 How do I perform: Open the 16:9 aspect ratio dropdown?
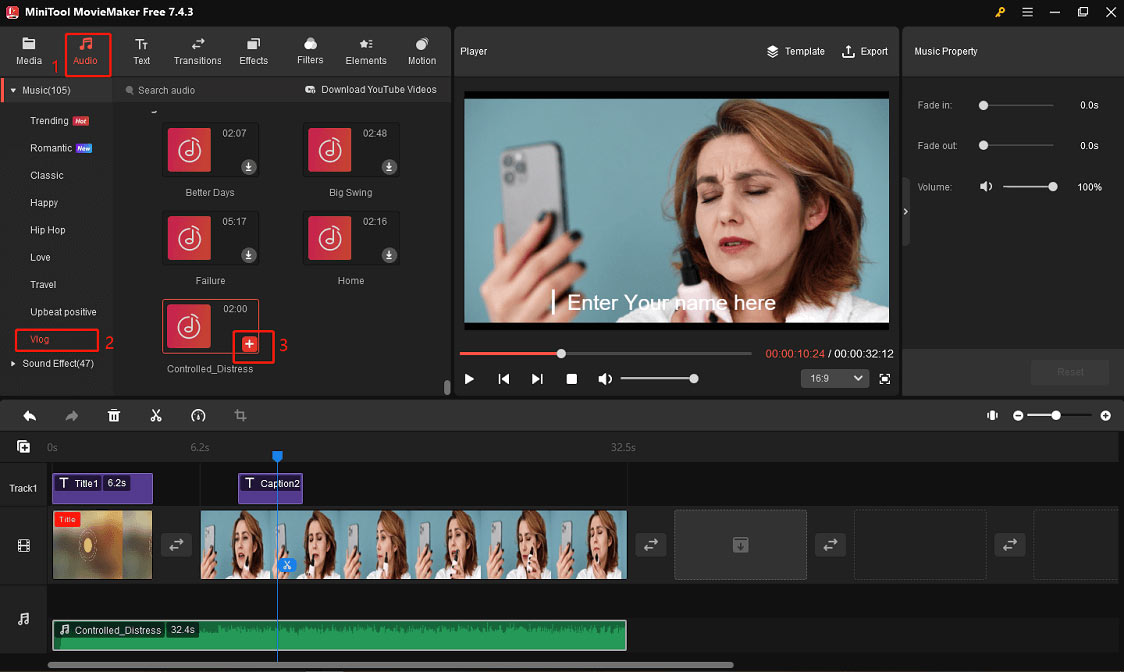pos(835,379)
